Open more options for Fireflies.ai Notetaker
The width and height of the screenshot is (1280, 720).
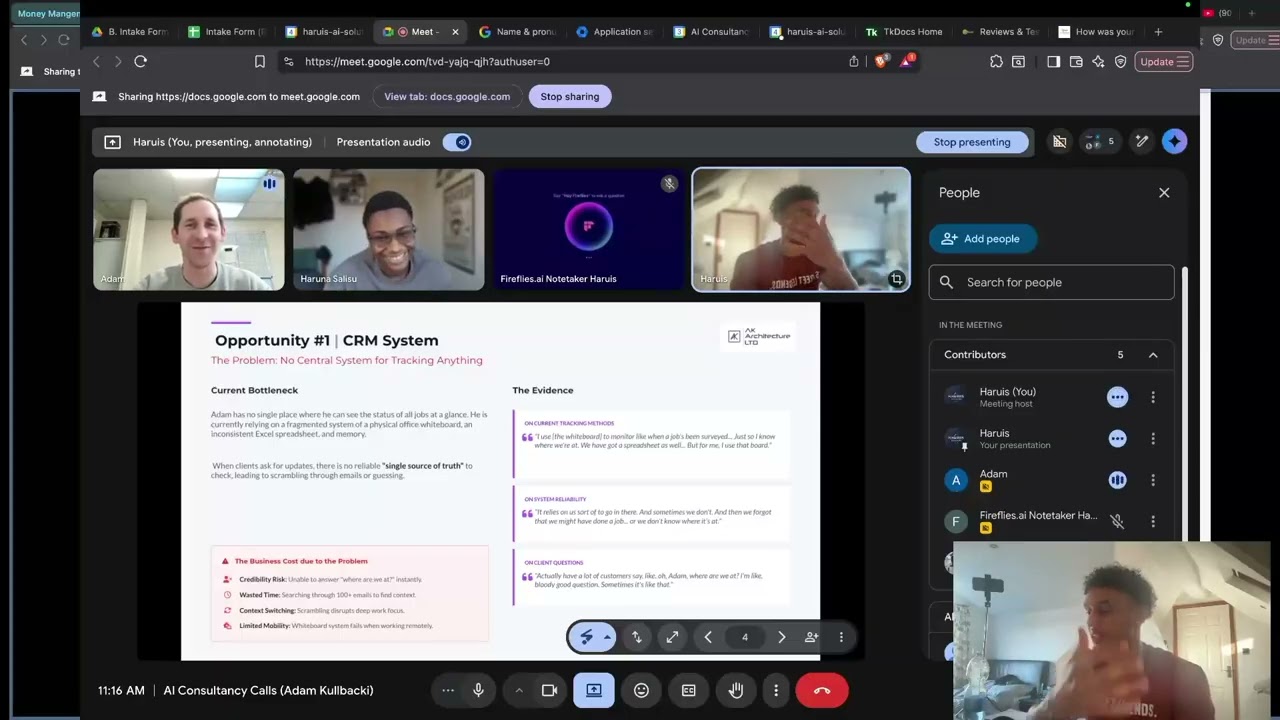pyautogui.click(x=1153, y=521)
